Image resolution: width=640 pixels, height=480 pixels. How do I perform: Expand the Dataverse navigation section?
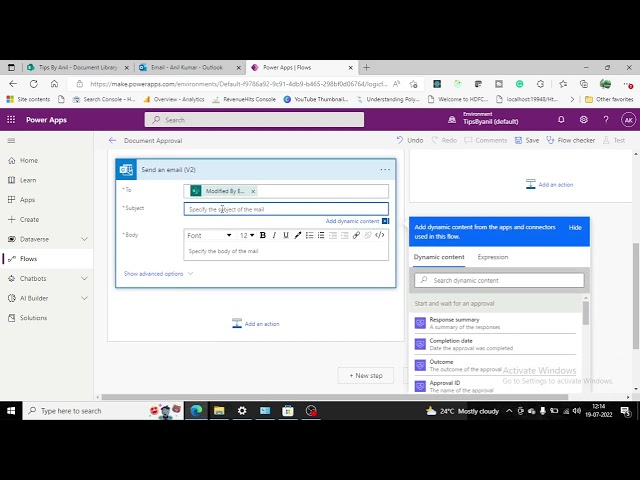coord(84,239)
